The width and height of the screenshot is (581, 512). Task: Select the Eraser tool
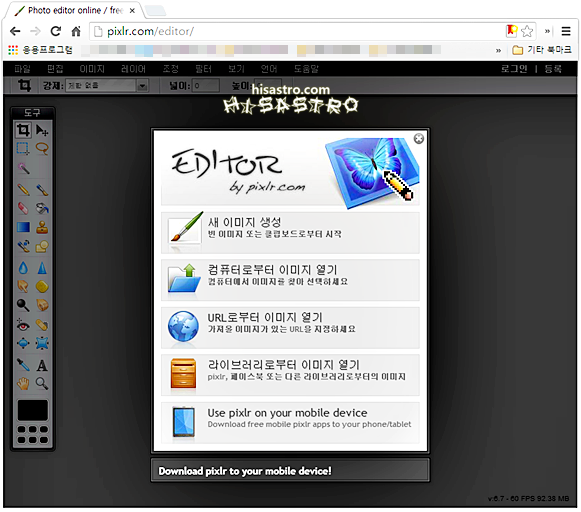point(23,208)
